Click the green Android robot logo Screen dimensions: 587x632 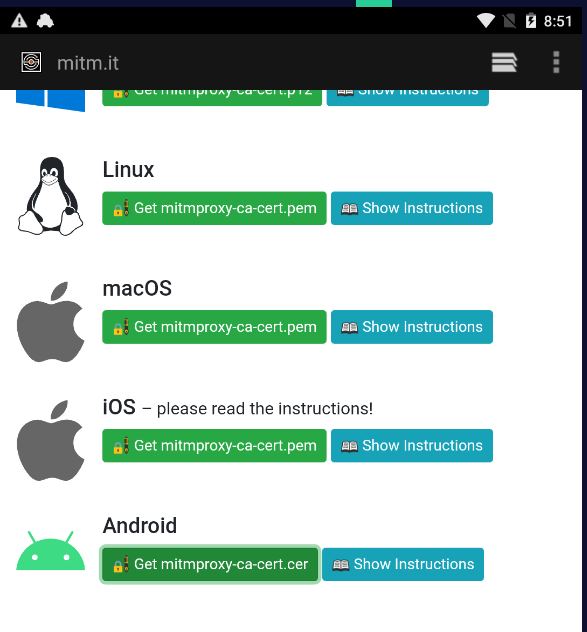click(x=50, y=551)
